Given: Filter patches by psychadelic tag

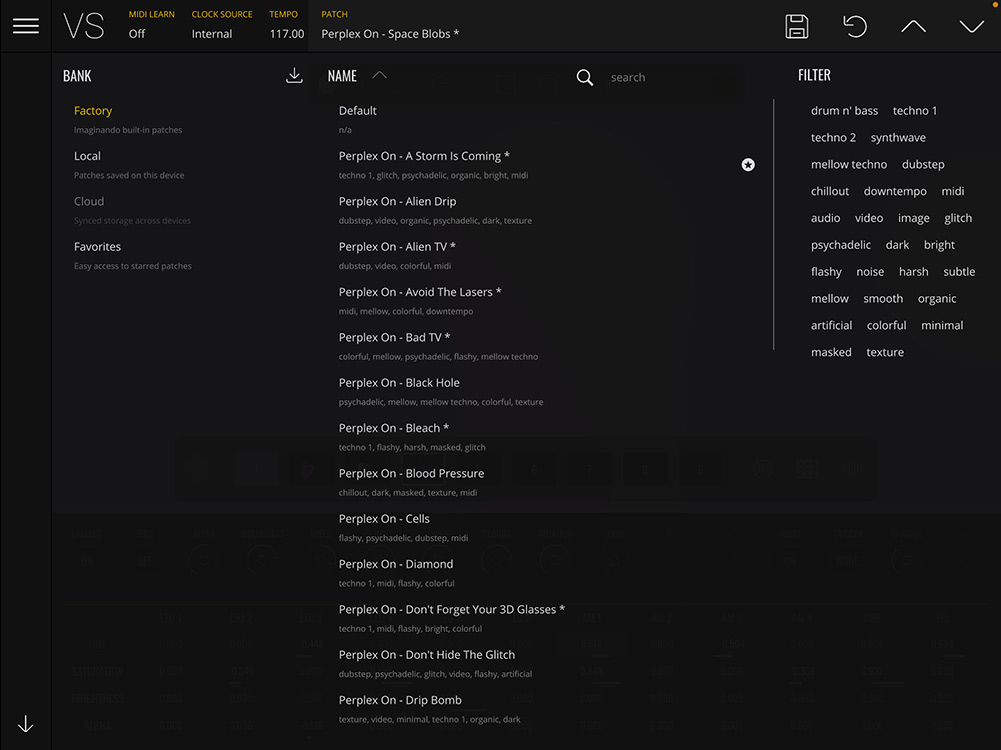Looking at the screenshot, I should coord(840,244).
